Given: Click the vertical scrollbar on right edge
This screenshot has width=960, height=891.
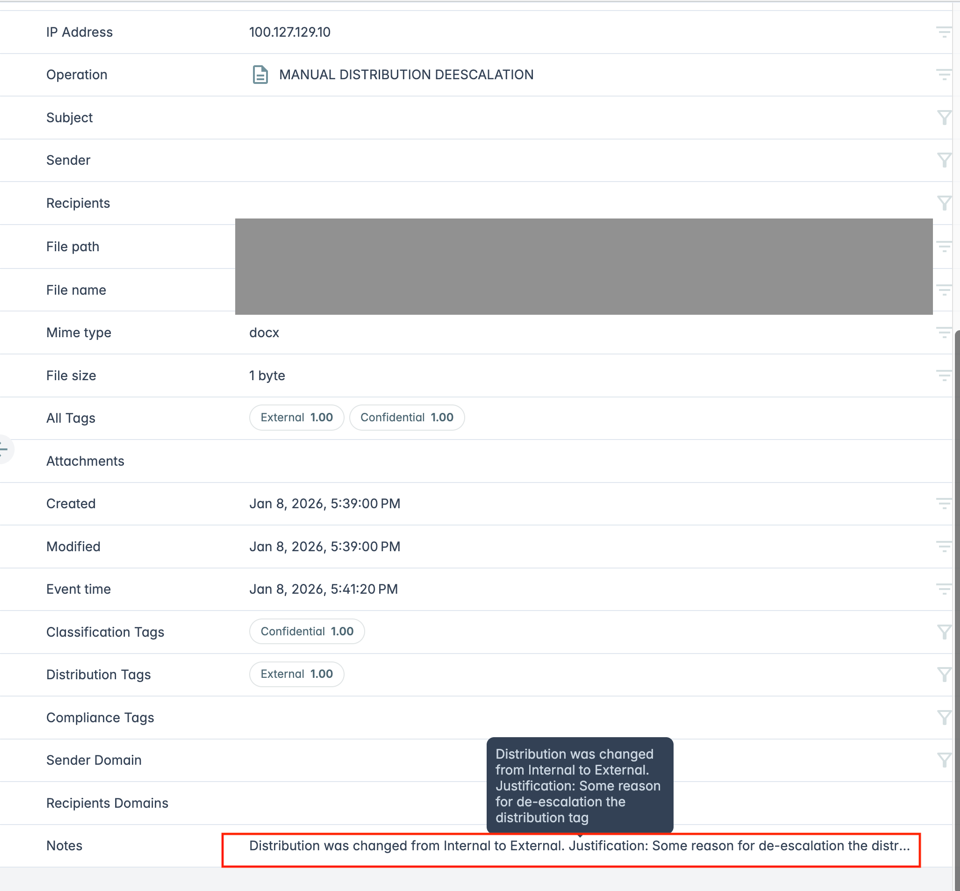Looking at the screenshot, I should [956, 600].
